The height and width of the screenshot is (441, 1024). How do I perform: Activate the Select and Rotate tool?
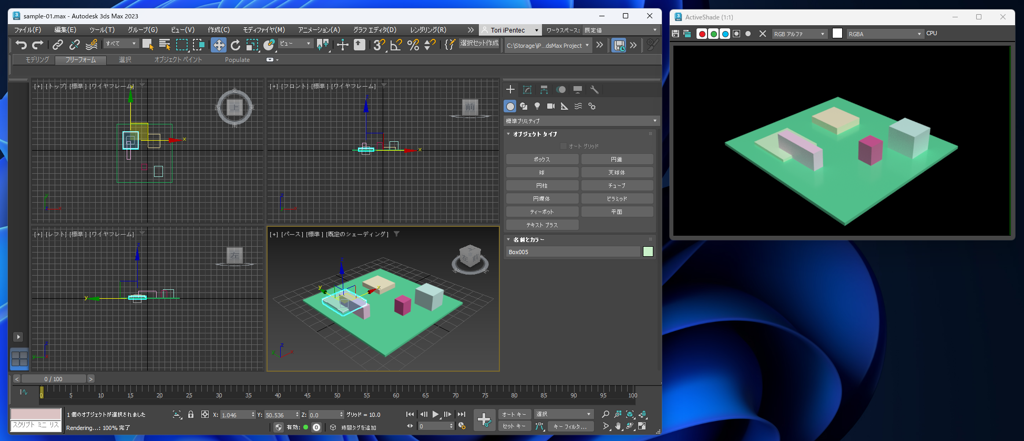(x=236, y=44)
